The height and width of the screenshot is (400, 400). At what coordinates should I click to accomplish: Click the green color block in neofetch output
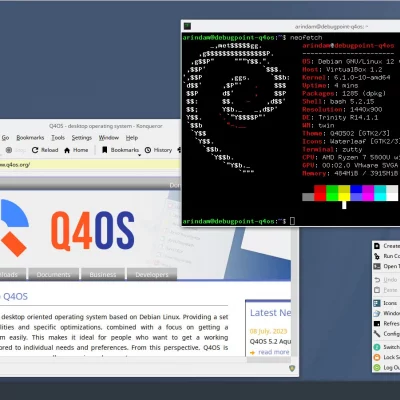point(332,193)
